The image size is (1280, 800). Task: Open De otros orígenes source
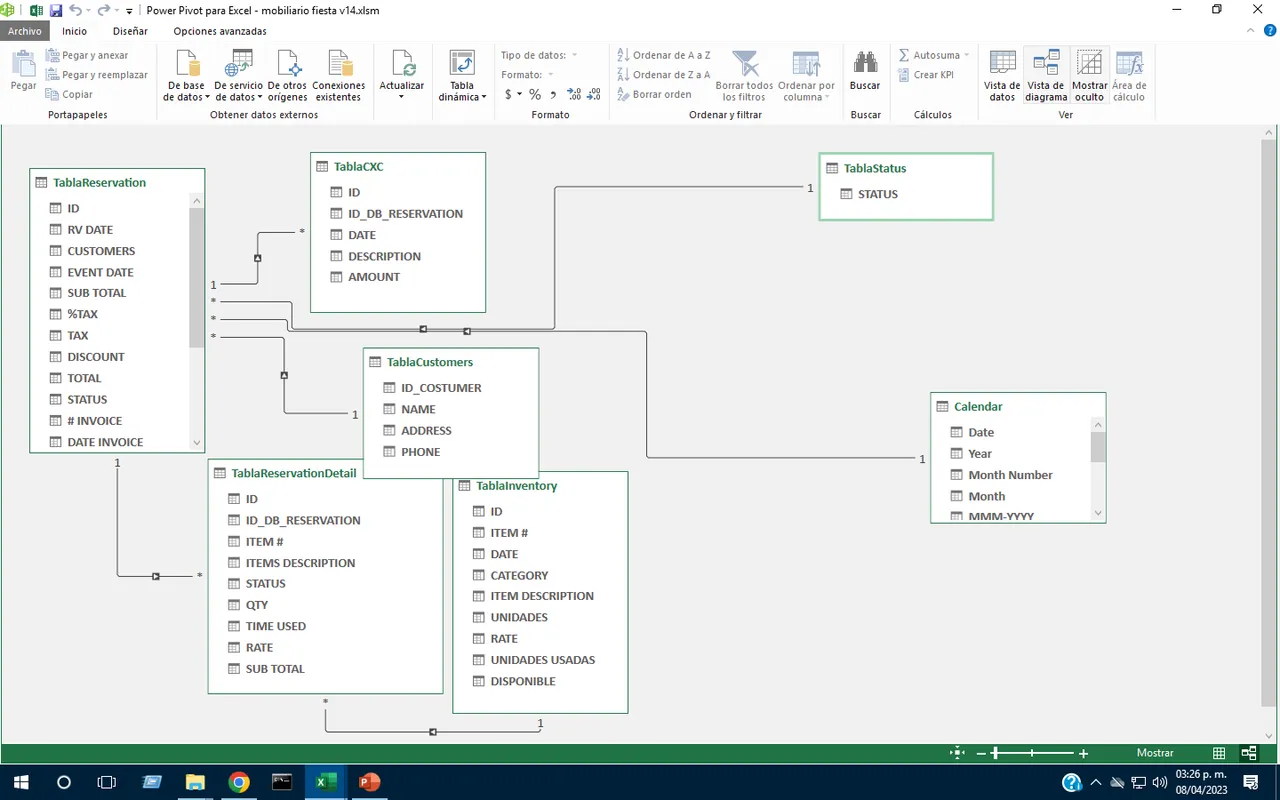pos(288,76)
